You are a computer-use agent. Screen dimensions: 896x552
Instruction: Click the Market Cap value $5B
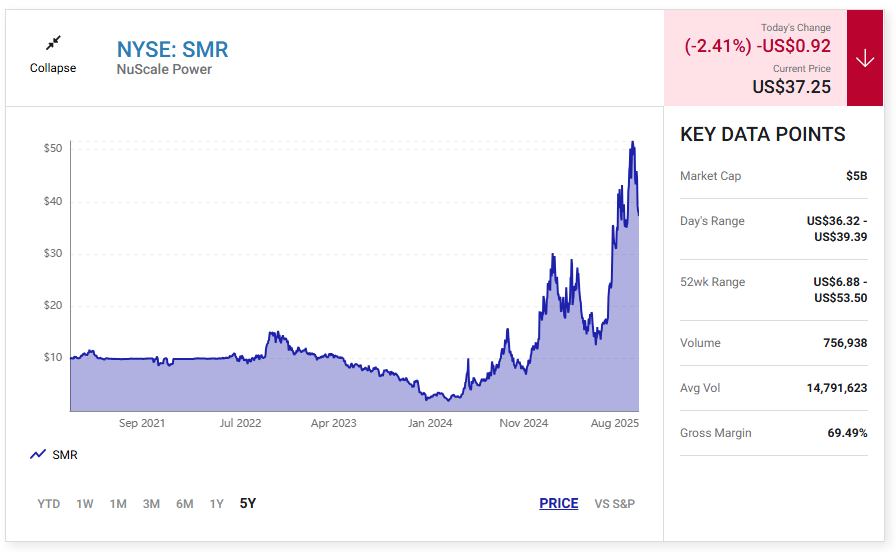click(857, 176)
